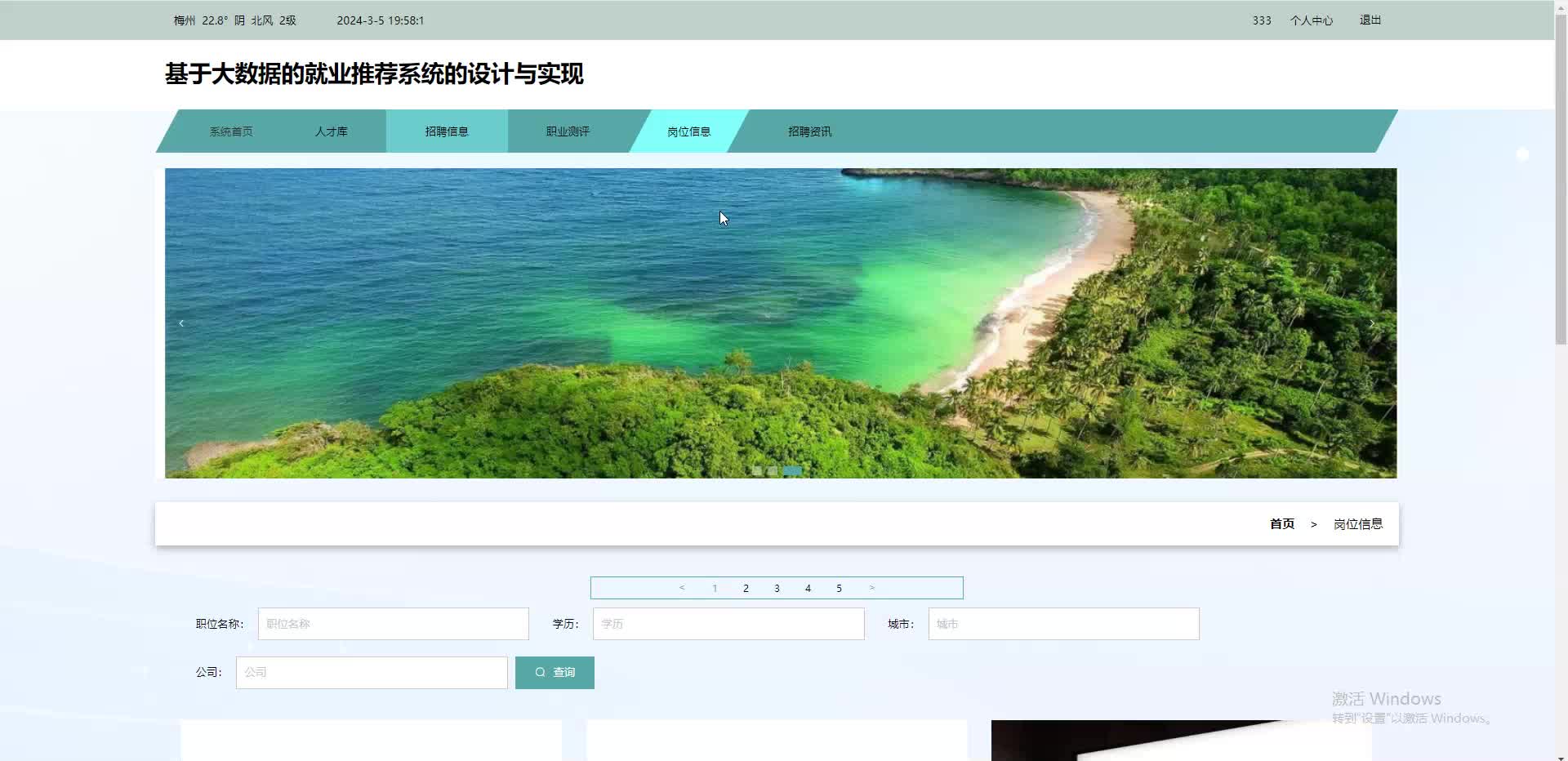
Task: Open the 人才库 navigation tab
Action: 332,131
